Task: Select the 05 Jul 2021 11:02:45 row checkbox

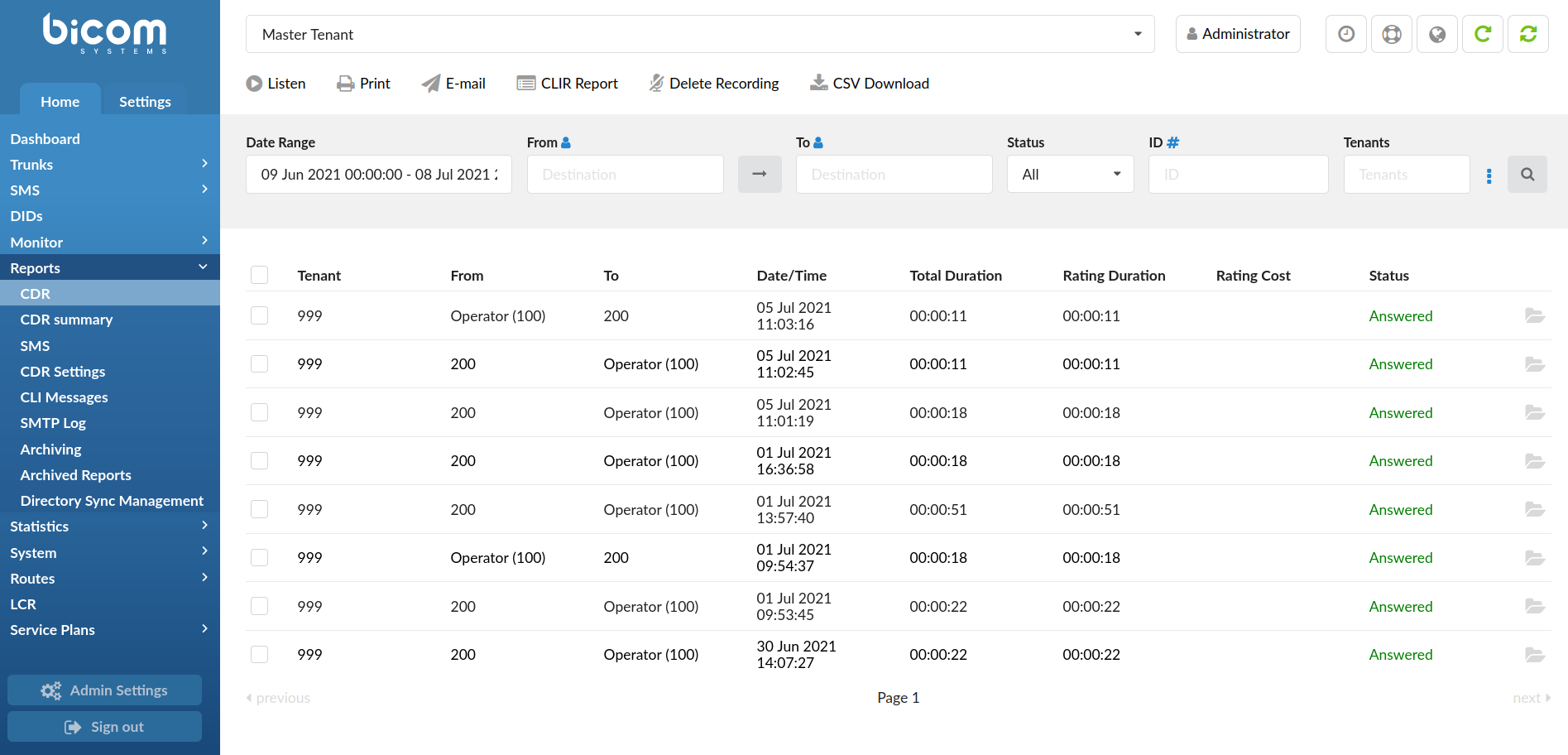Action: [260, 363]
